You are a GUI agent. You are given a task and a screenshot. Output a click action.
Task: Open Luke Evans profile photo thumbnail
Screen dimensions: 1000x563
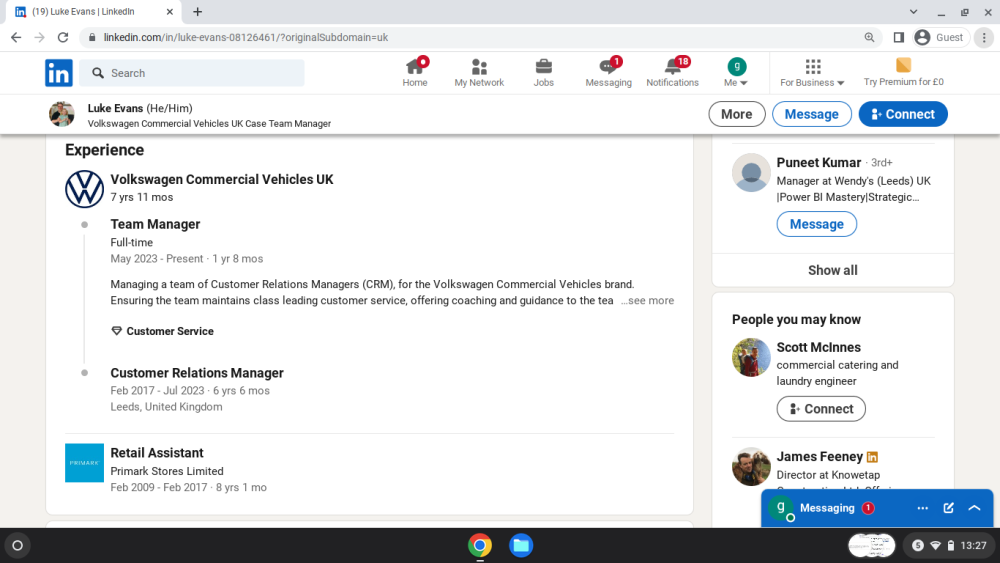point(62,114)
